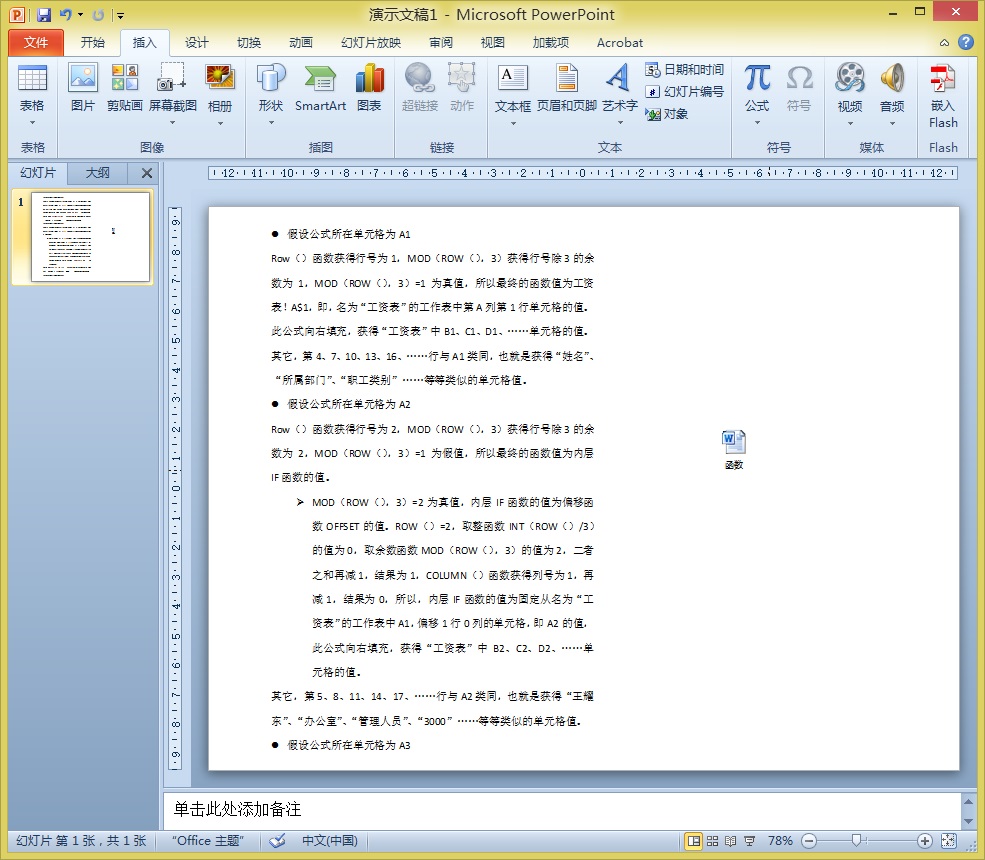Insert a picture from file
985x860 pixels.
pos(82,92)
